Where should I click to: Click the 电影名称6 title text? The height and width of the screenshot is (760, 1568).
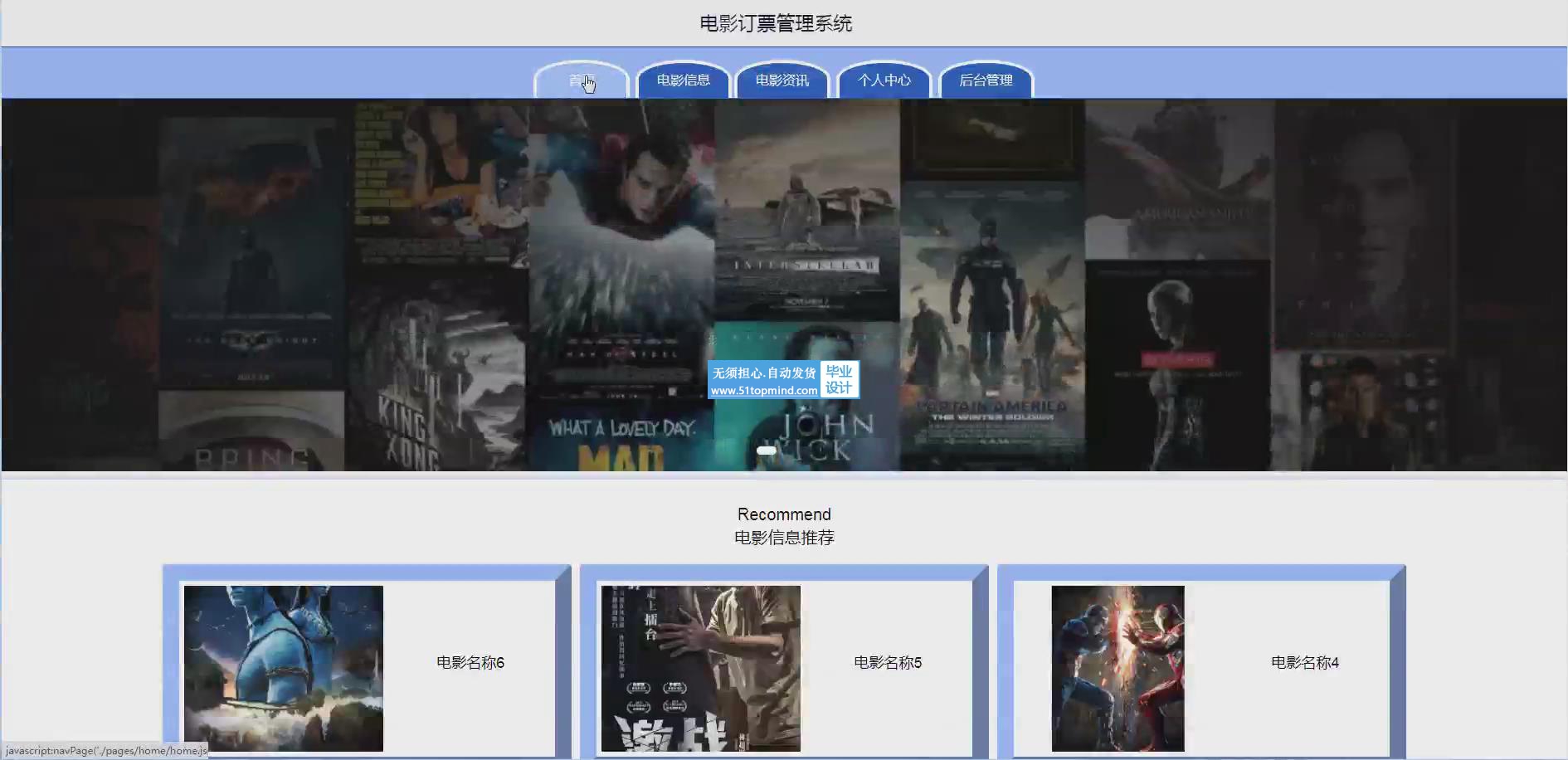470,662
